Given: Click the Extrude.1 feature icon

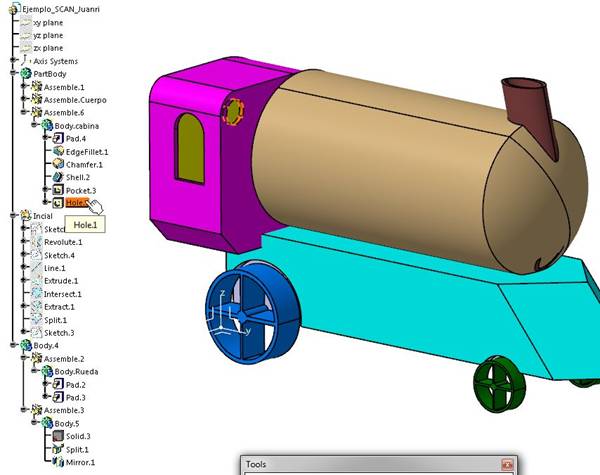Looking at the screenshot, I should (35, 281).
